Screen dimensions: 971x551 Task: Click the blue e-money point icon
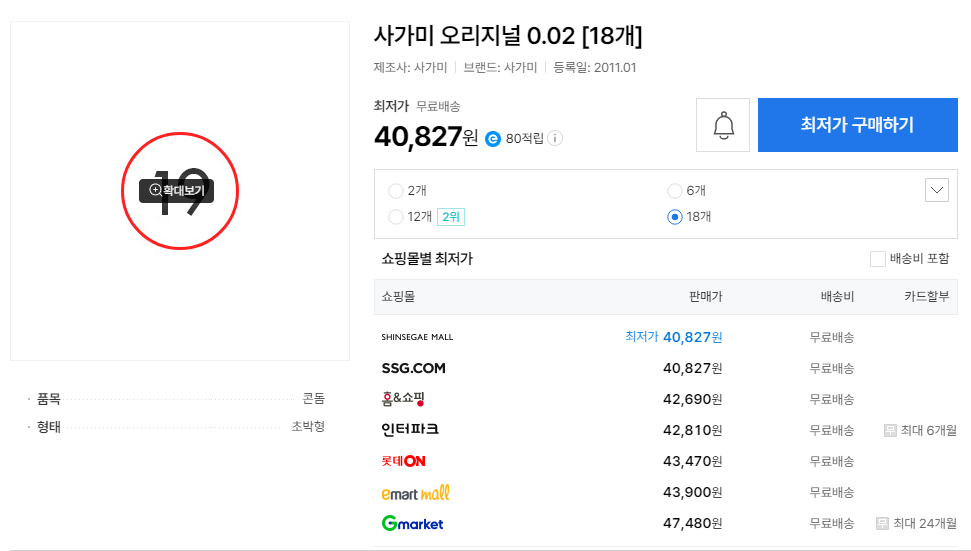[492, 139]
